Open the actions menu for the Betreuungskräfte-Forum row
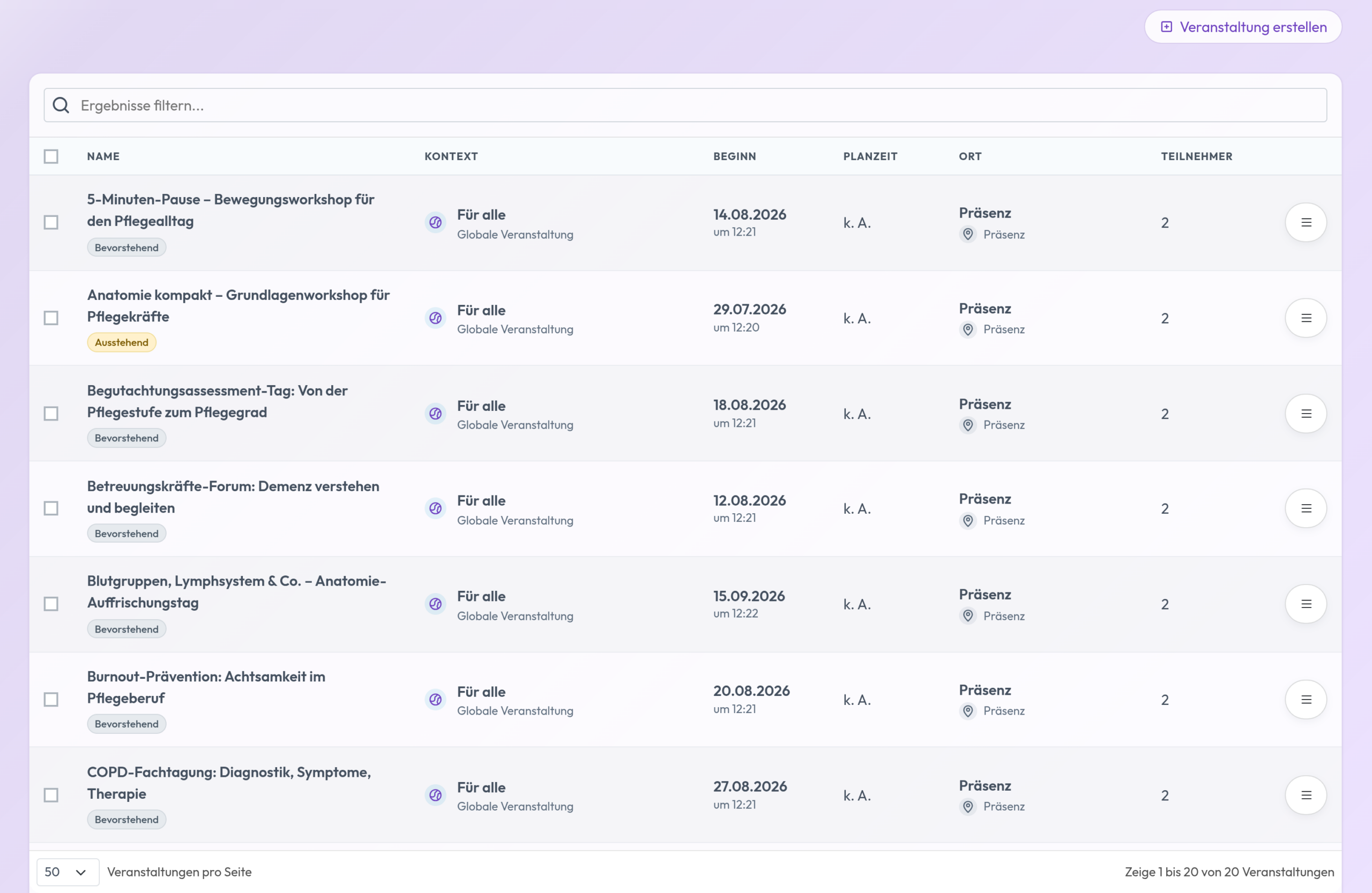This screenshot has height=893, width=1372. pos(1306,508)
